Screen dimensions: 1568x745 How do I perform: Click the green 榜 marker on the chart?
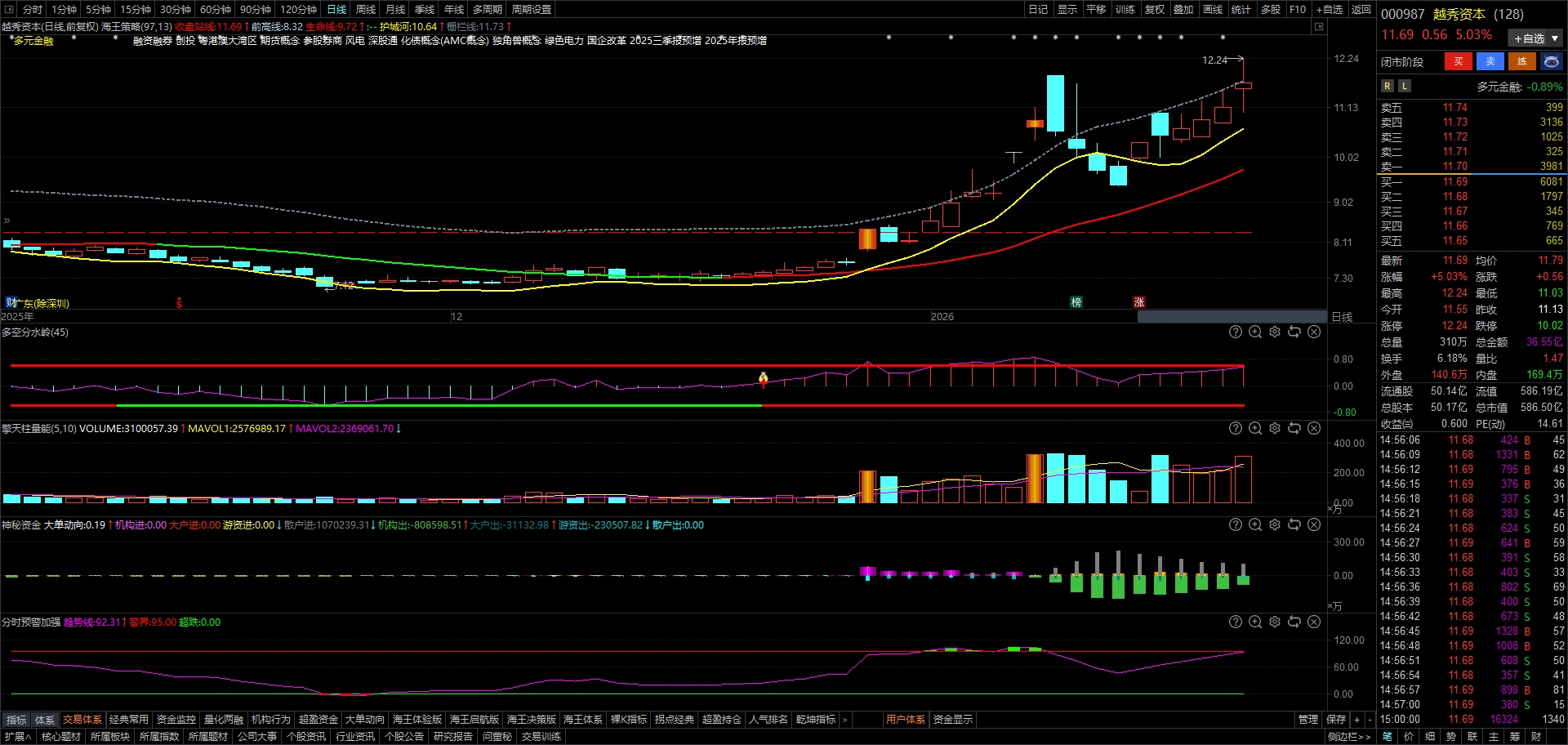(x=1076, y=302)
